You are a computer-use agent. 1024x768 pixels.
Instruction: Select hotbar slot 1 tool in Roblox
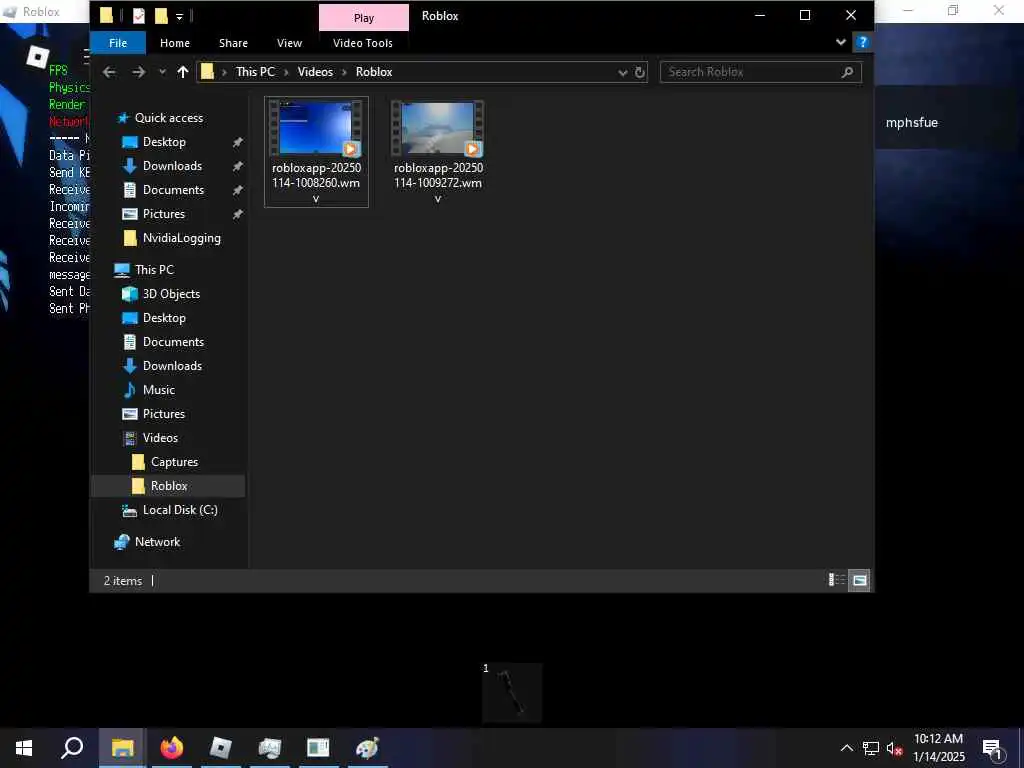(x=512, y=693)
